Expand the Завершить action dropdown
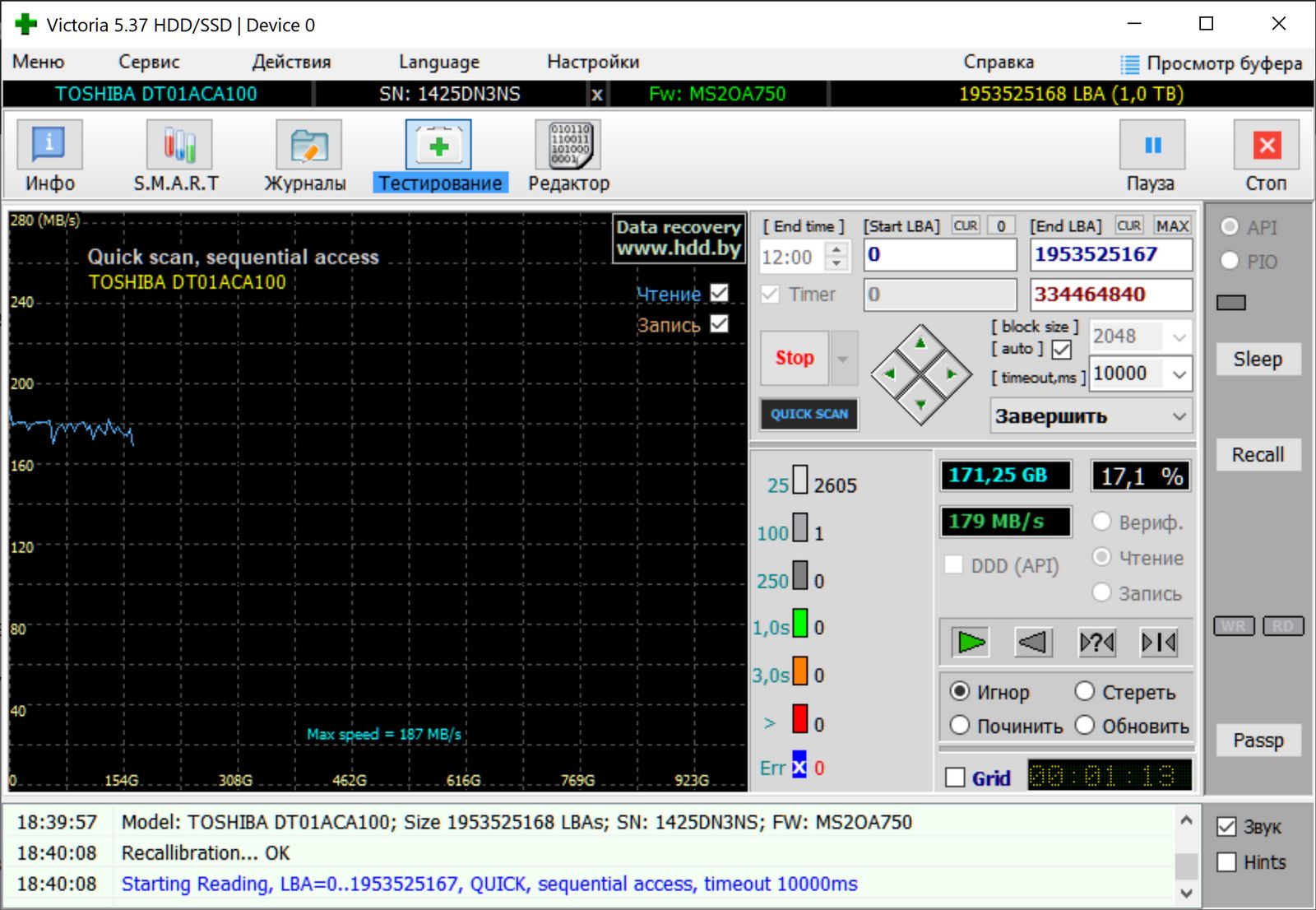 tap(1179, 416)
